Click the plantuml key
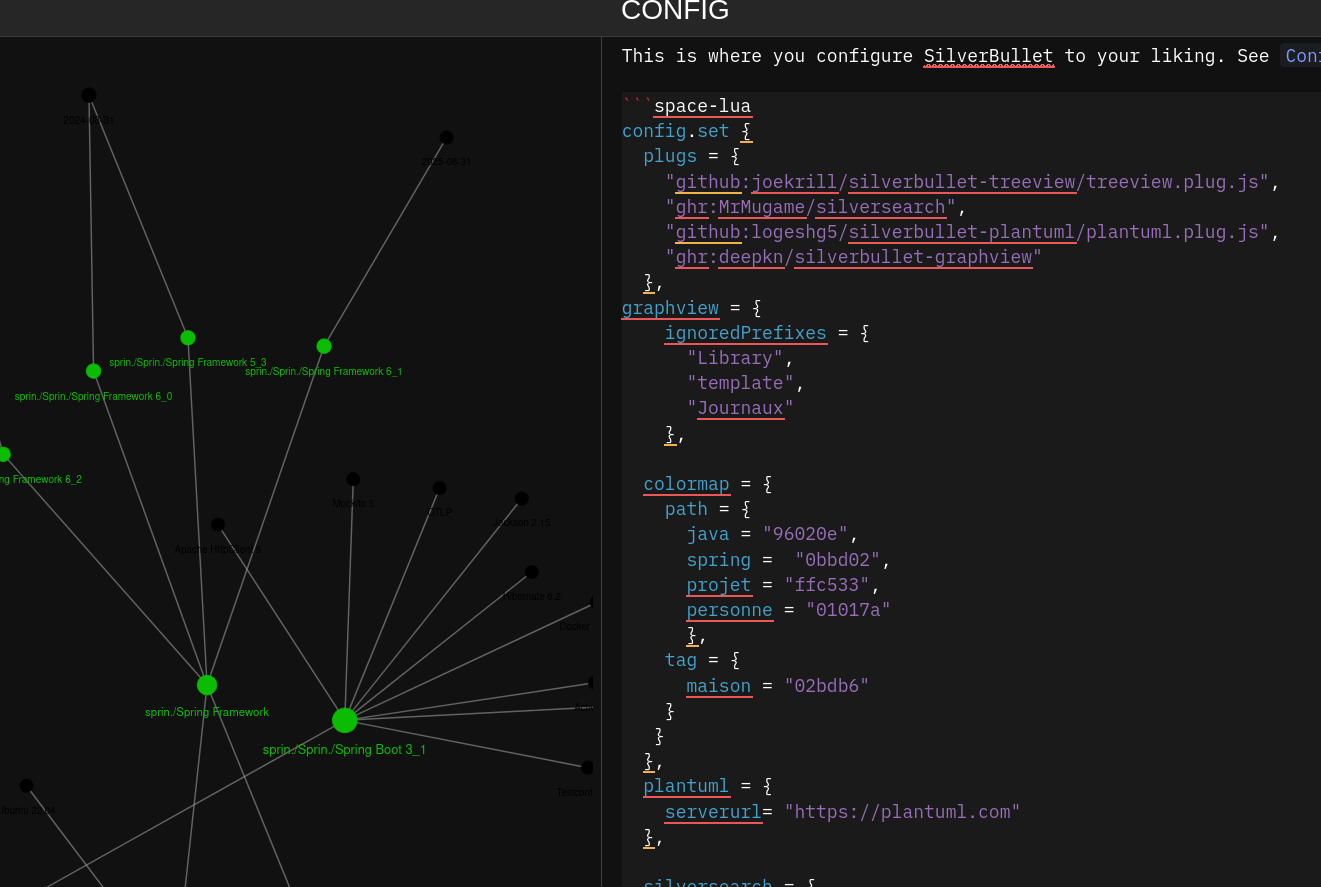Image resolution: width=1321 pixels, height=887 pixels. click(x=686, y=786)
